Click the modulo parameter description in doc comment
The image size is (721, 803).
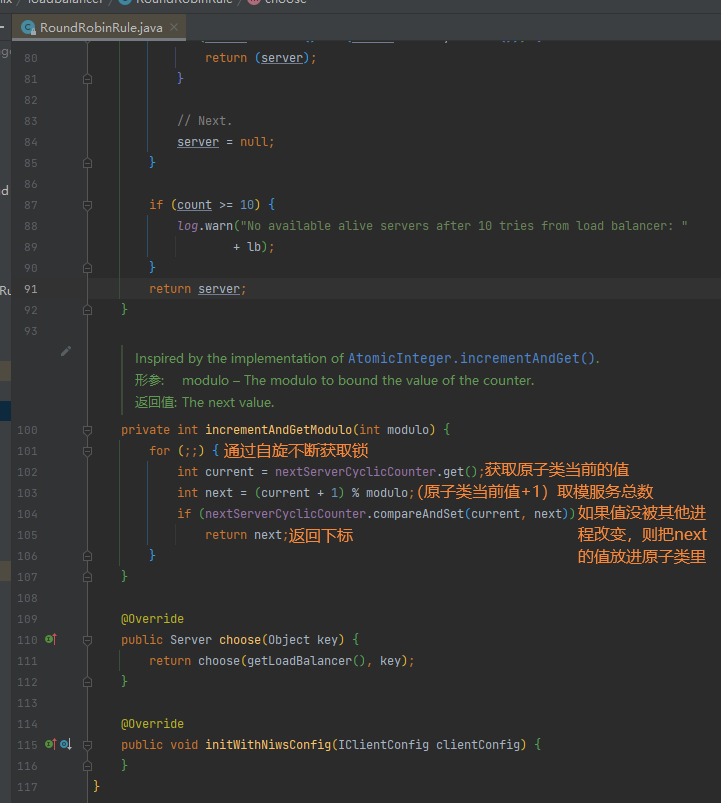[358, 381]
